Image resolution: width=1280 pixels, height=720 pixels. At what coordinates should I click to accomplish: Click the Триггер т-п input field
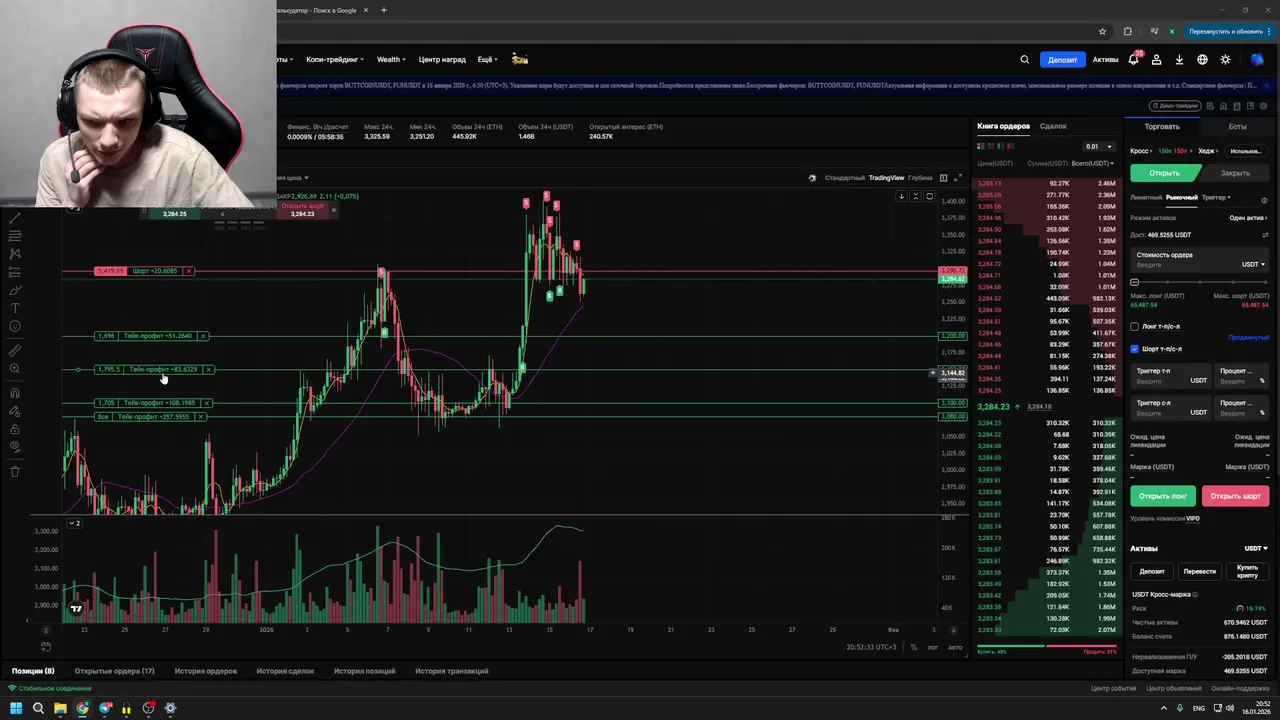(x=1171, y=376)
